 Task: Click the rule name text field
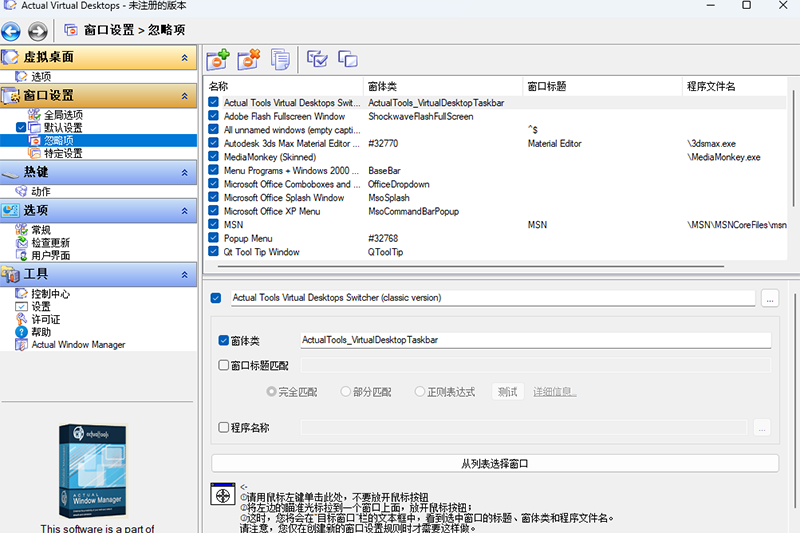[x=493, y=298]
